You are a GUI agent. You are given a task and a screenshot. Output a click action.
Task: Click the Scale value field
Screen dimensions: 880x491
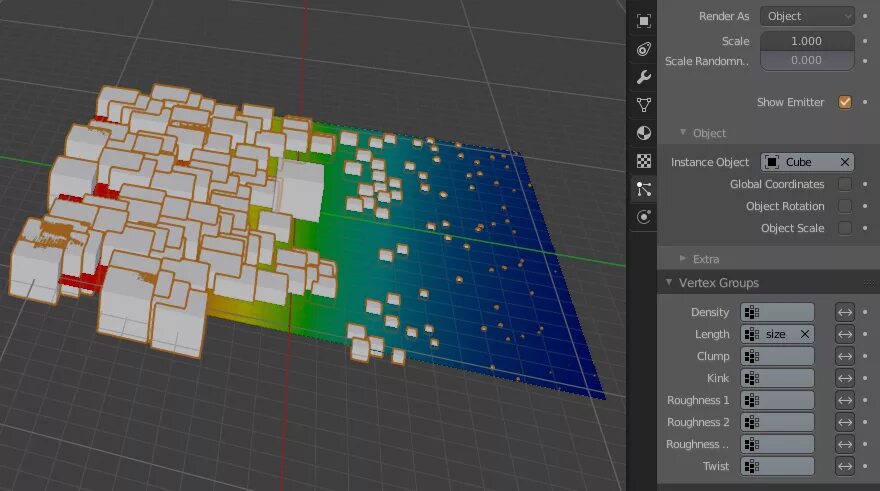point(807,41)
